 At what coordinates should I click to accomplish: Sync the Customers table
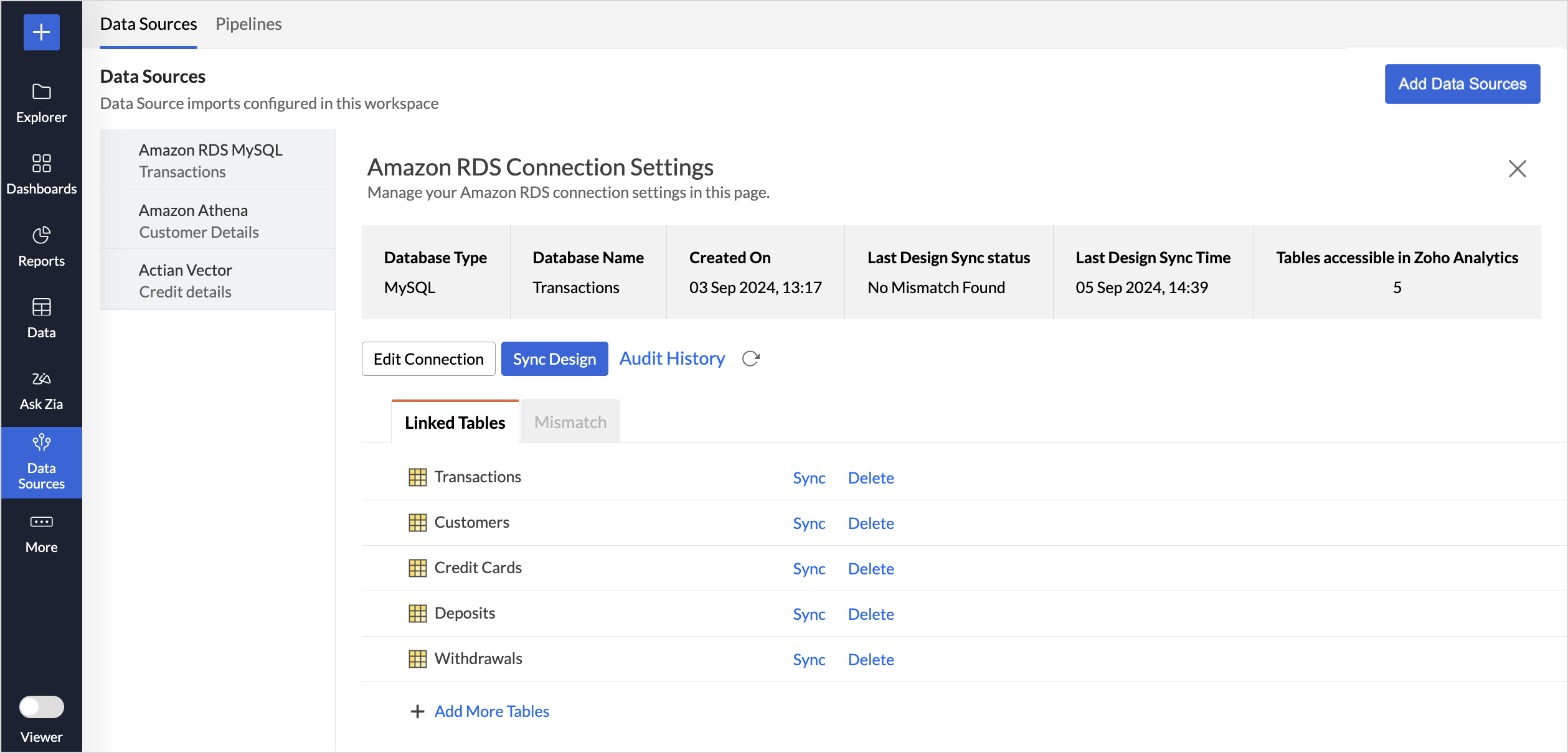[x=809, y=523]
